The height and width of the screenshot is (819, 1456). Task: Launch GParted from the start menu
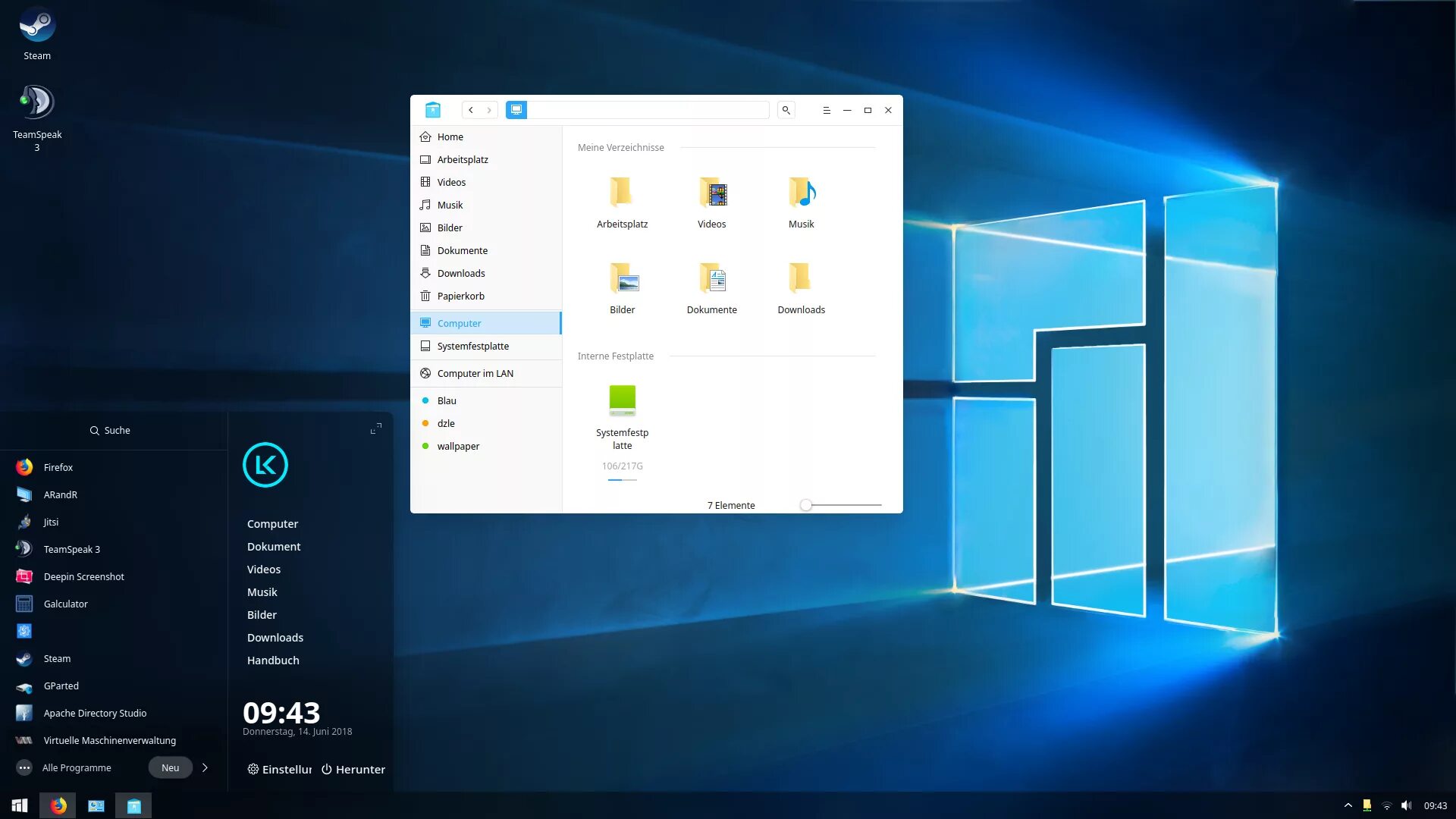[x=61, y=686]
